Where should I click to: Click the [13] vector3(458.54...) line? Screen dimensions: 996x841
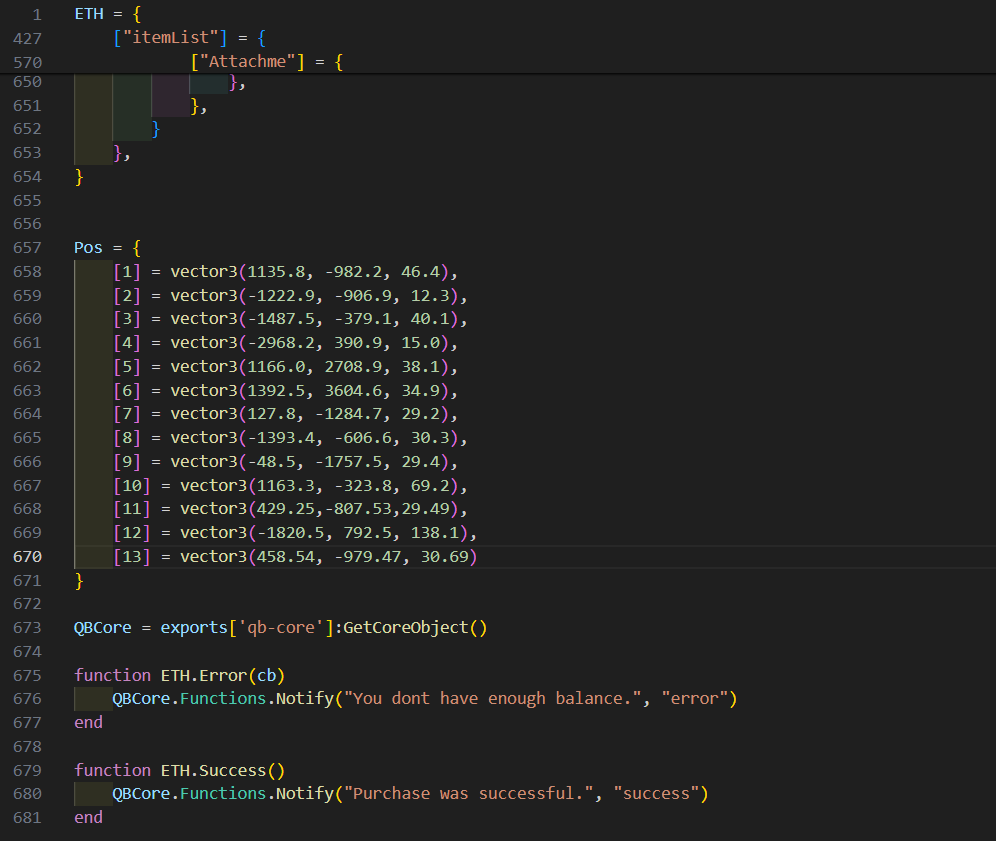(295, 556)
